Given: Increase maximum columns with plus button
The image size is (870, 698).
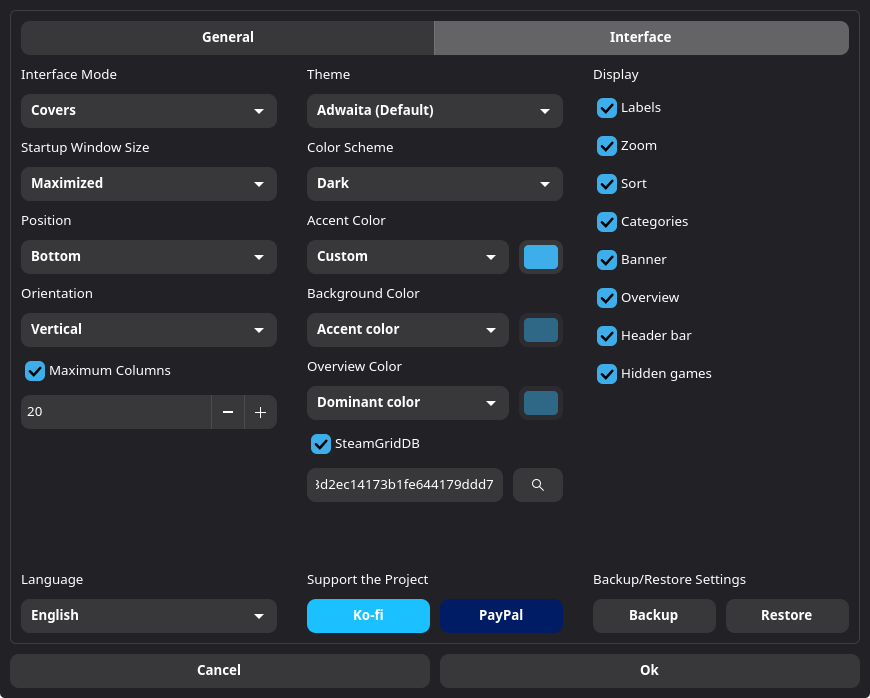Looking at the screenshot, I should 260,412.
